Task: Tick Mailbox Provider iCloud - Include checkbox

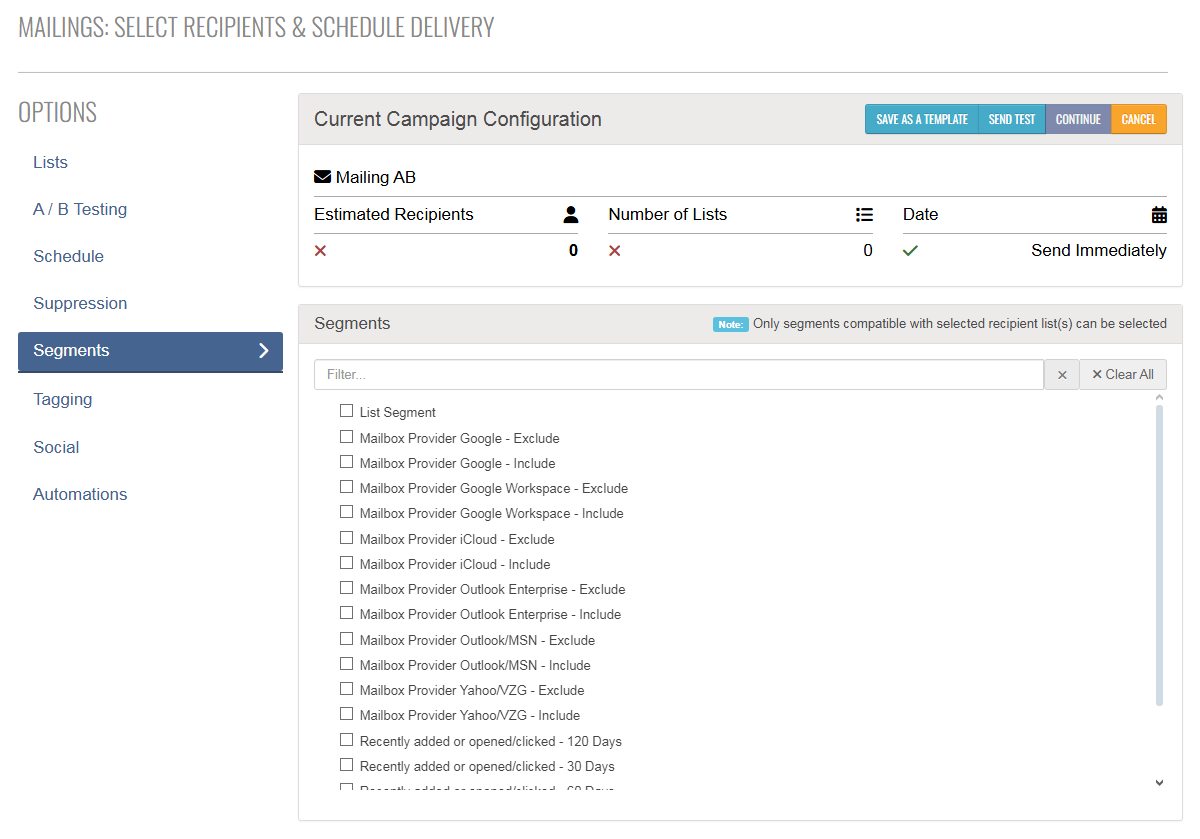Action: pos(346,563)
